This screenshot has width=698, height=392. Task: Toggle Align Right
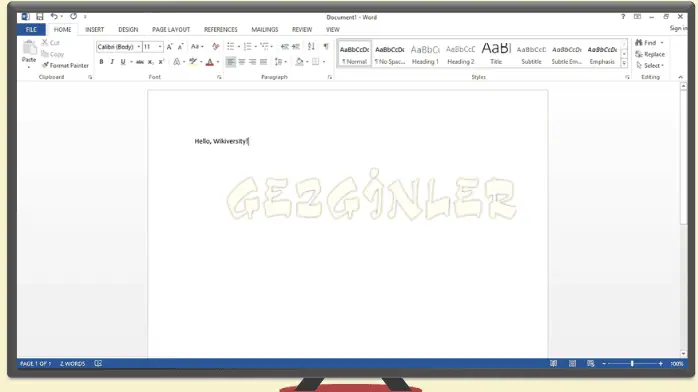point(252,62)
